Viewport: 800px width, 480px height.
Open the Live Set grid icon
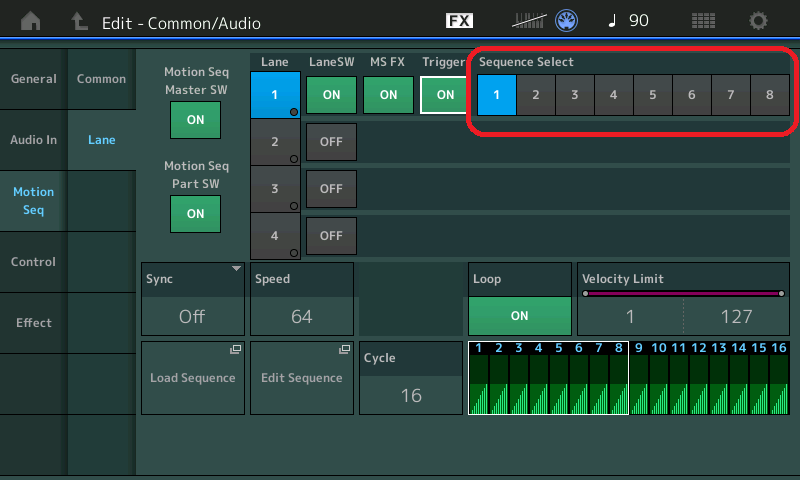pos(703,21)
